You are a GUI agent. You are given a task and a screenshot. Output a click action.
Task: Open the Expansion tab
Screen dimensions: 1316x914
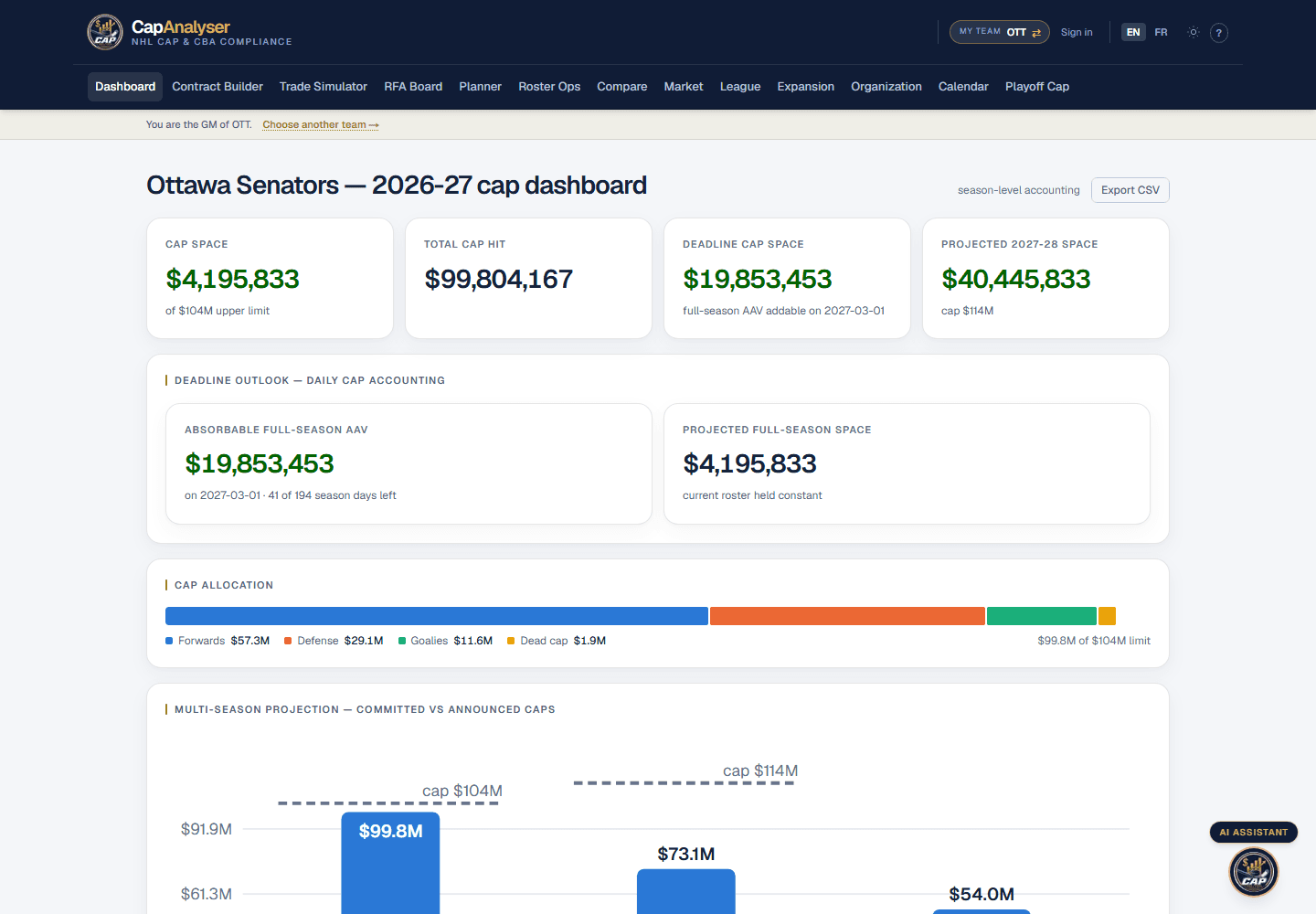tap(805, 87)
